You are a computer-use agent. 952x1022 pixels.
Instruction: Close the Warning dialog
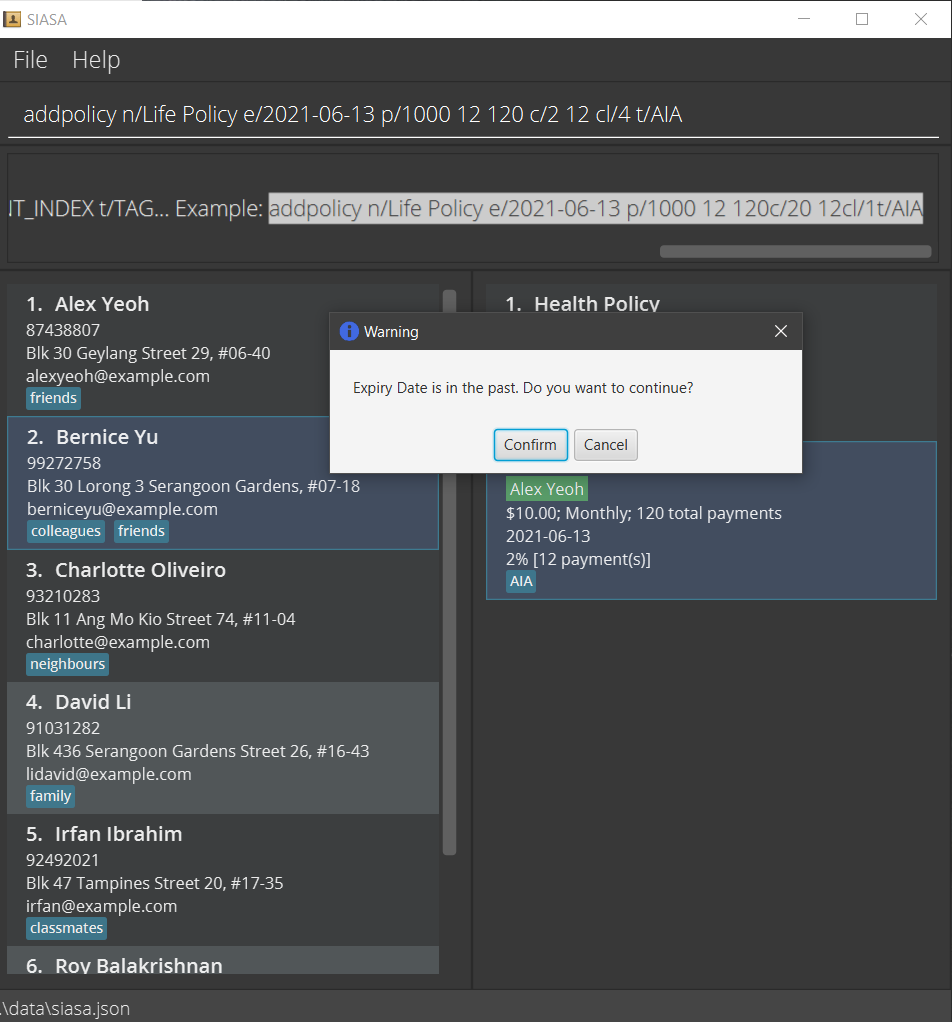click(x=781, y=331)
